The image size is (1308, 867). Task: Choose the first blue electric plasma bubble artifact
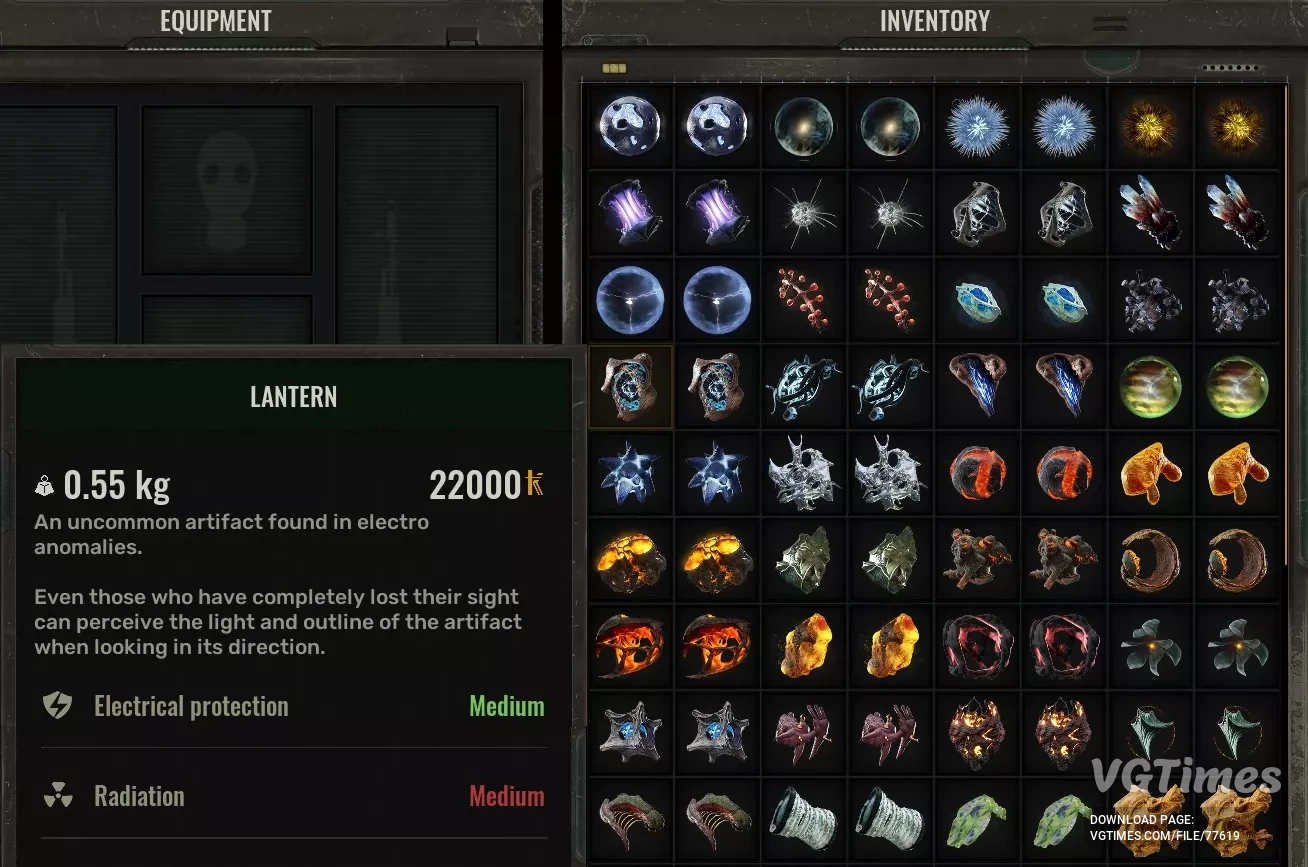630,300
